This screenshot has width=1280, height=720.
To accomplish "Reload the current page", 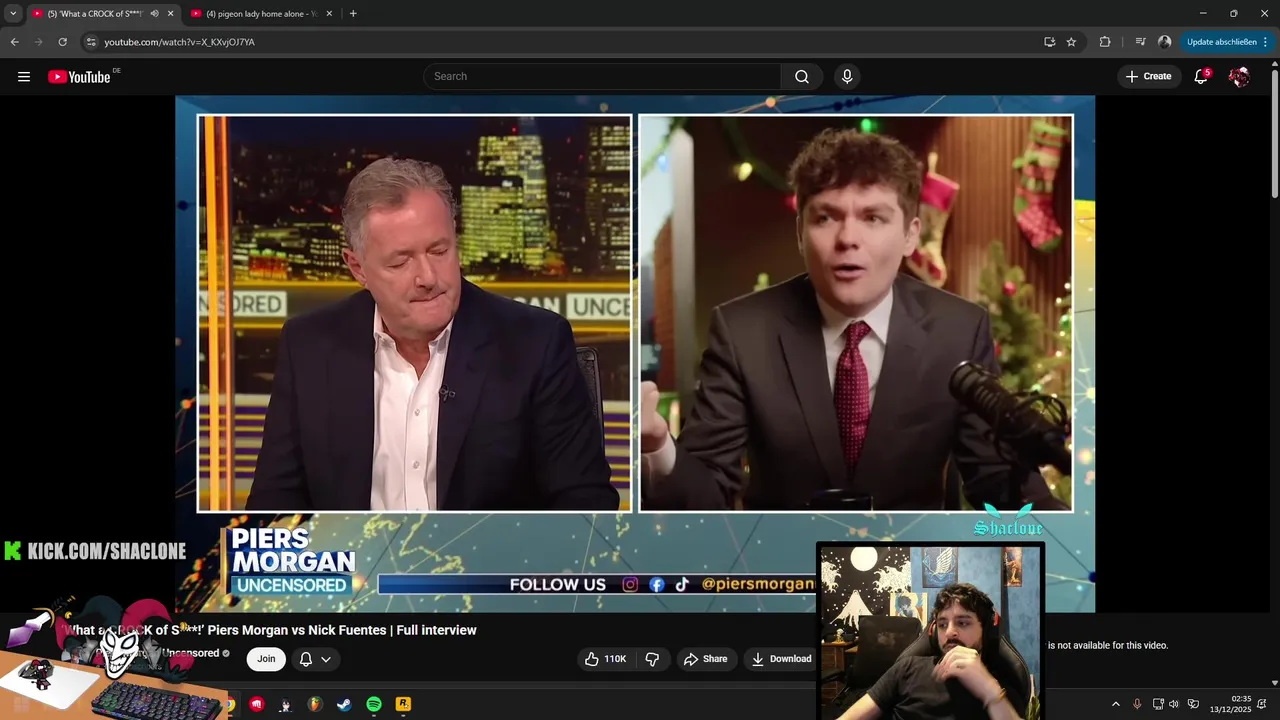I will (x=62, y=42).
